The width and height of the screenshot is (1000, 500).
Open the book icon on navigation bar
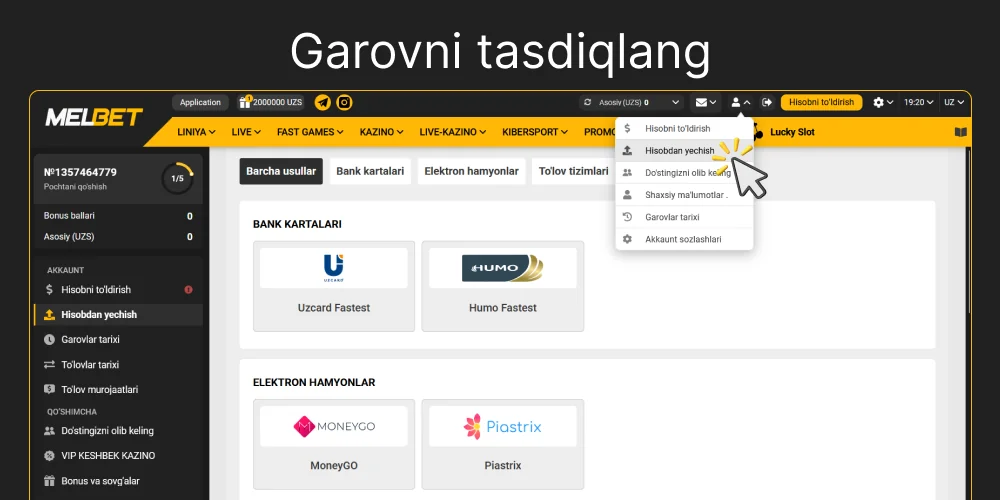[961, 132]
